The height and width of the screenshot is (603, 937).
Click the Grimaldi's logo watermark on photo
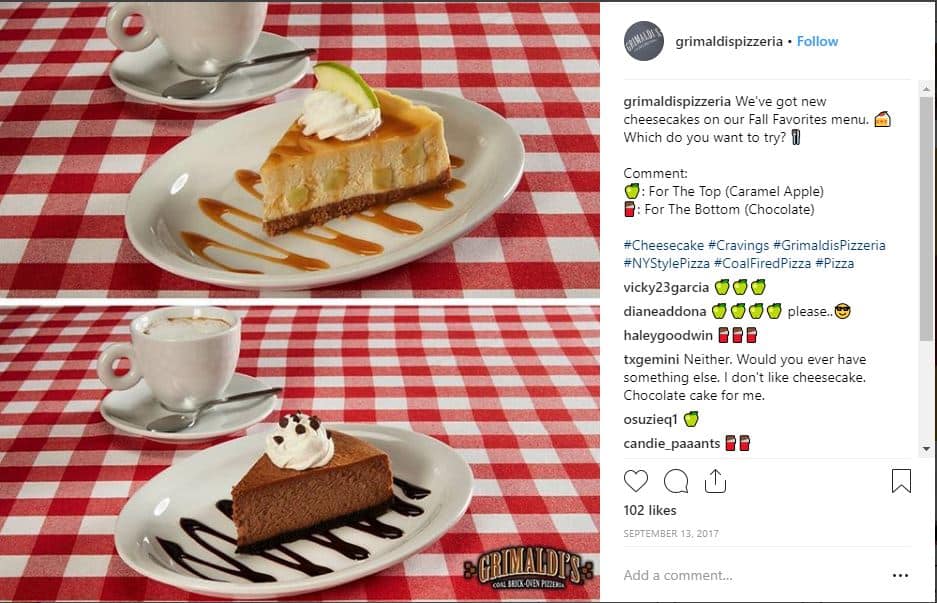click(x=528, y=569)
